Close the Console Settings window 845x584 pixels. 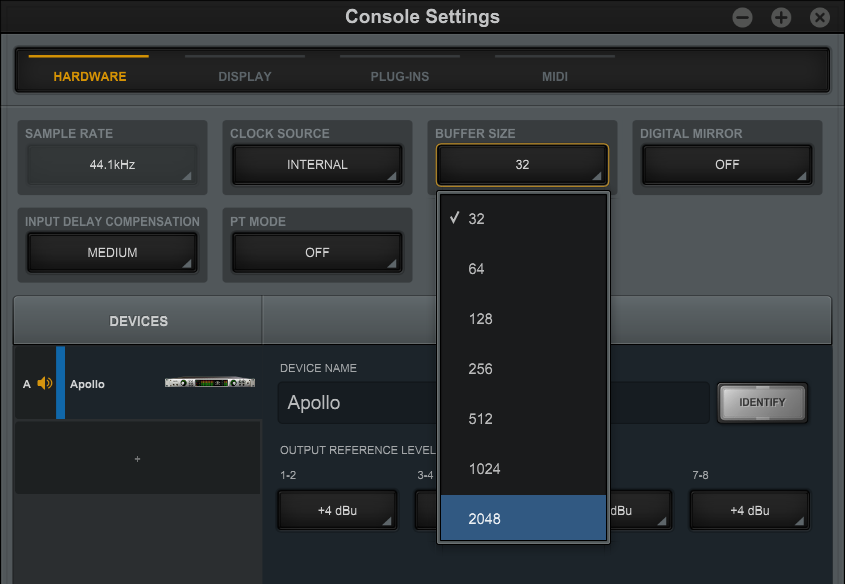pyautogui.click(x=820, y=17)
